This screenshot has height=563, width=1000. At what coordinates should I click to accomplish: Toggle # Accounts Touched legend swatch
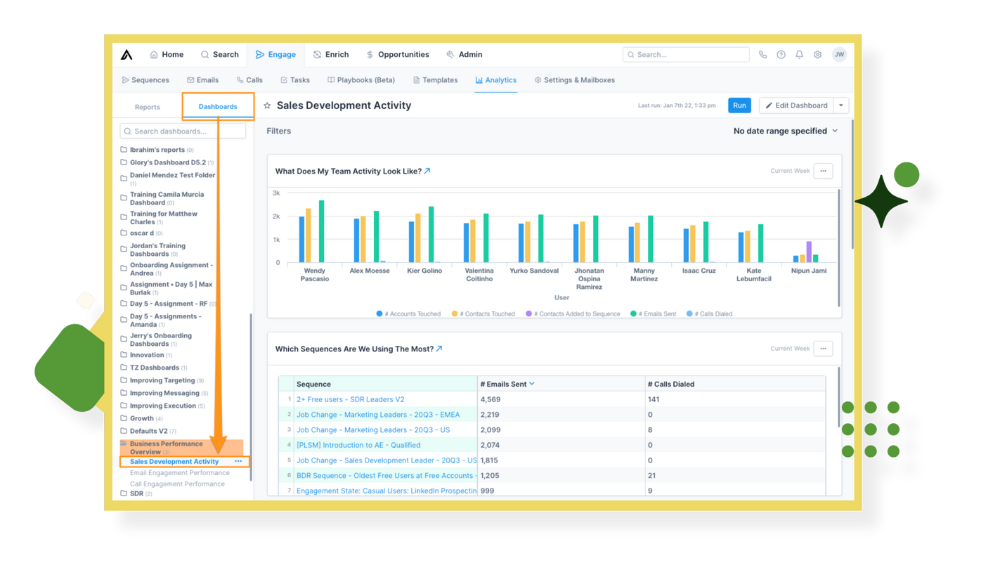pos(379,314)
